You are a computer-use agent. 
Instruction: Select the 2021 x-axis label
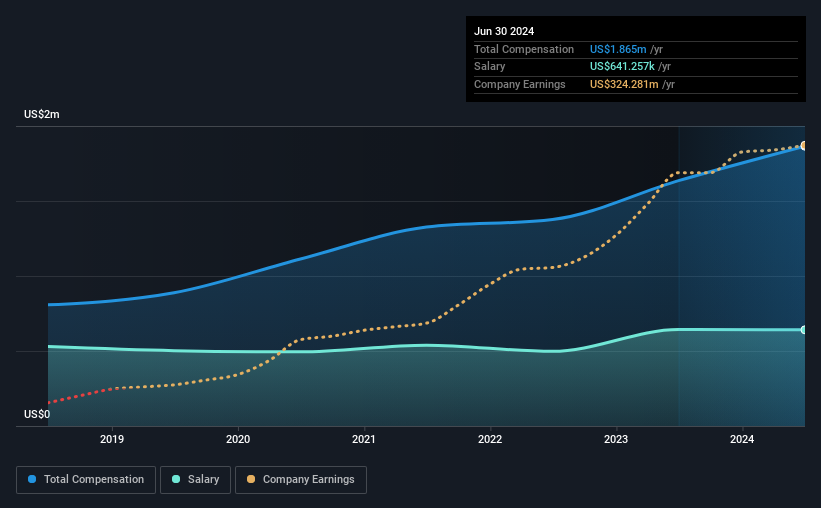point(364,439)
